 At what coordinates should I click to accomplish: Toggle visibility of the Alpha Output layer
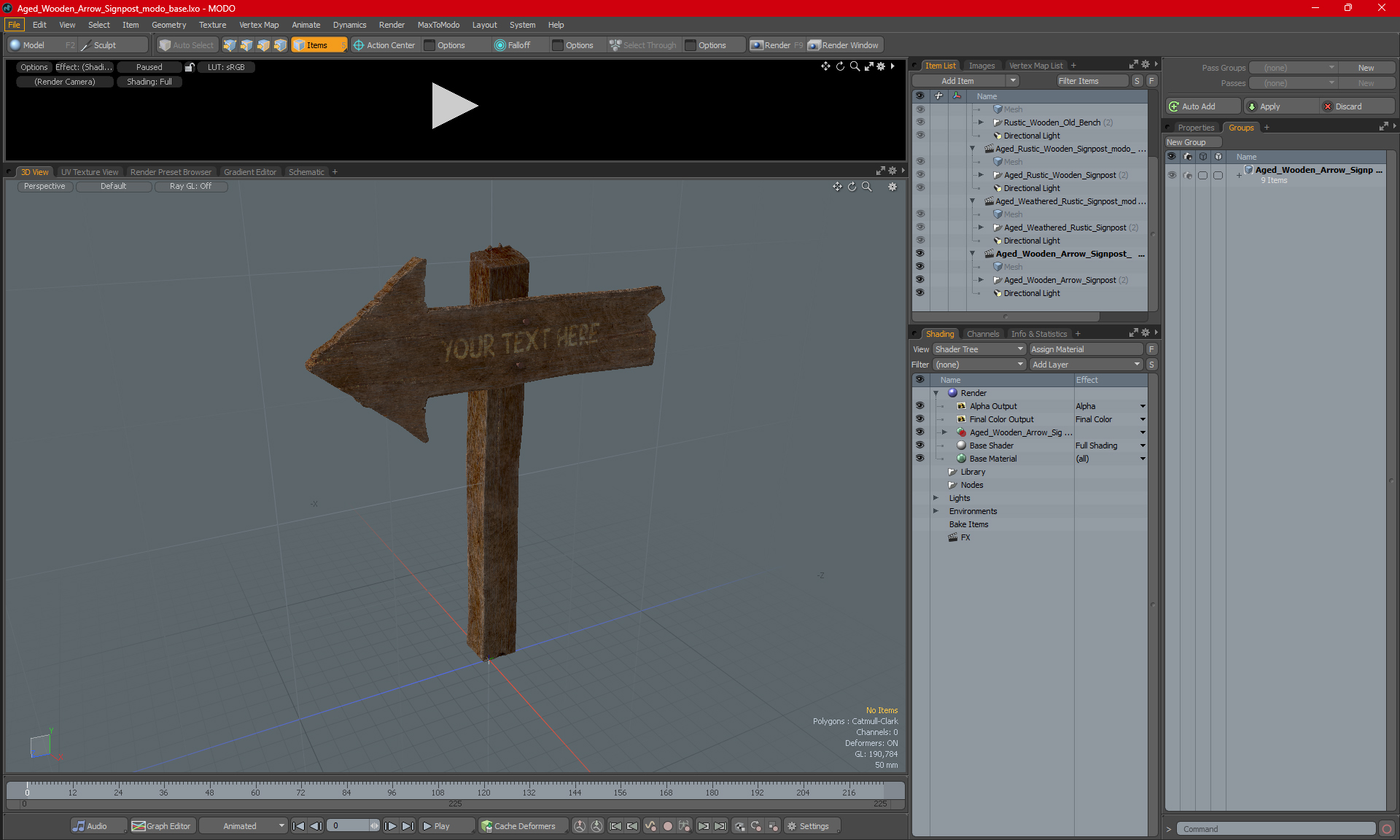coord(919,406)
